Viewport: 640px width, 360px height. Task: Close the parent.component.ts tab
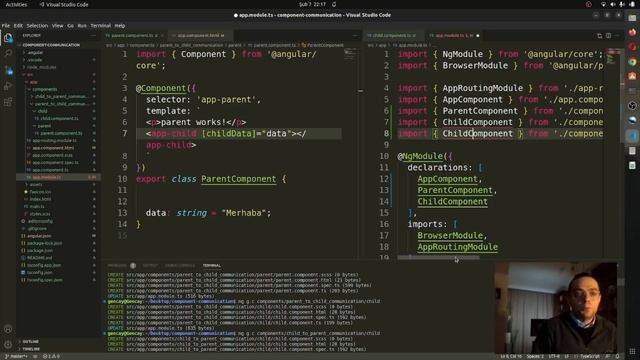click(162, 36)
